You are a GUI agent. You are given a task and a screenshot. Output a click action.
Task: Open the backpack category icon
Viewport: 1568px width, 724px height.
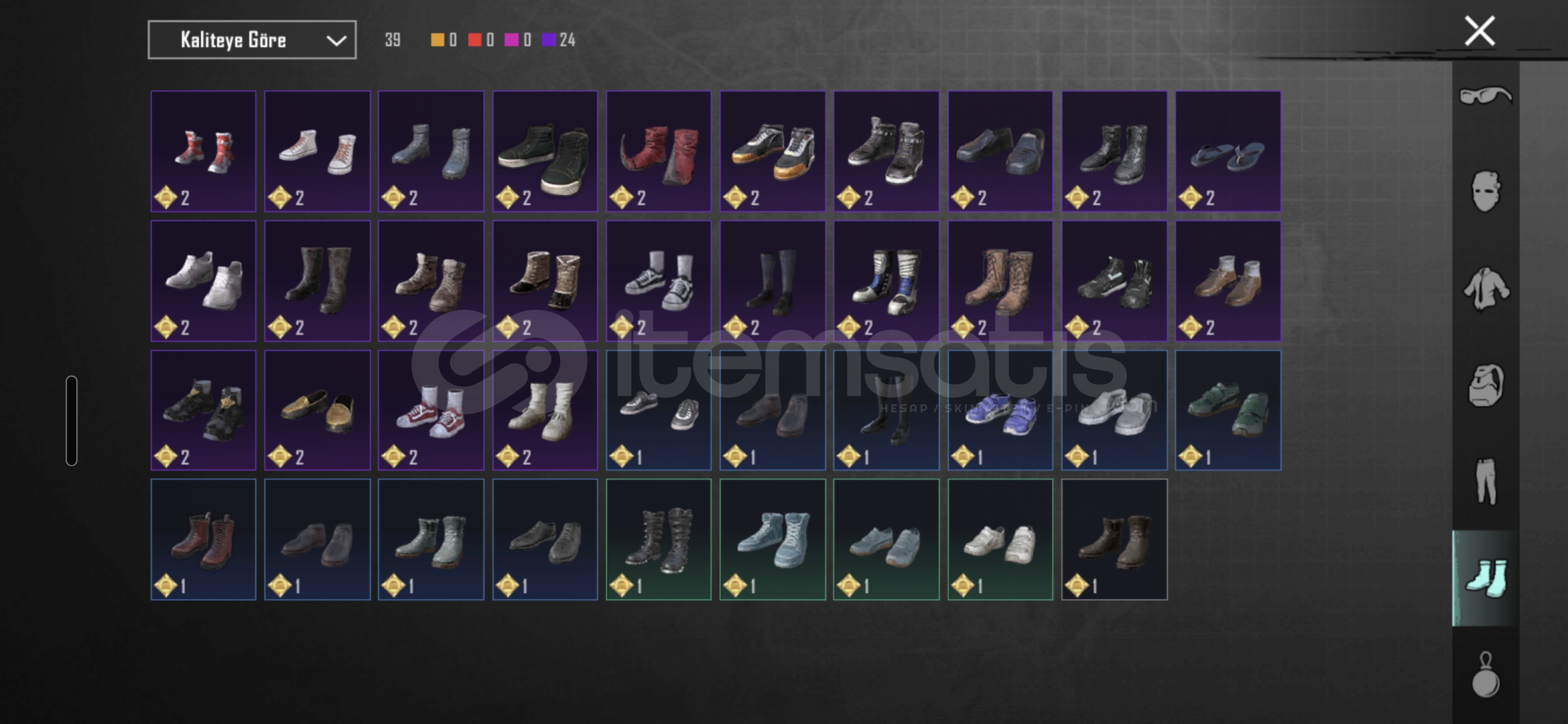coord(1486,385)
